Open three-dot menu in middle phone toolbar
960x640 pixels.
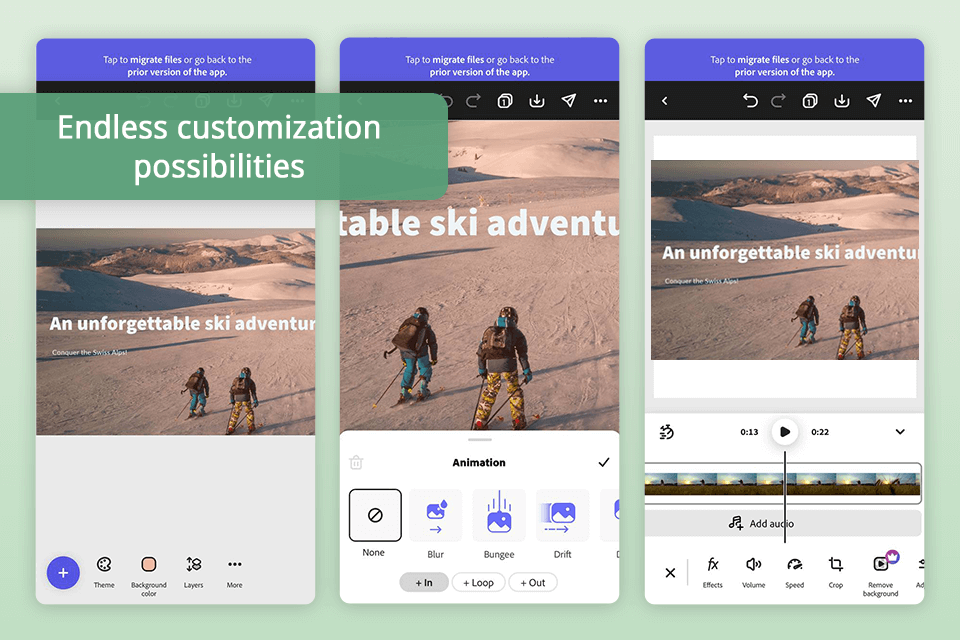click(601, 100)
